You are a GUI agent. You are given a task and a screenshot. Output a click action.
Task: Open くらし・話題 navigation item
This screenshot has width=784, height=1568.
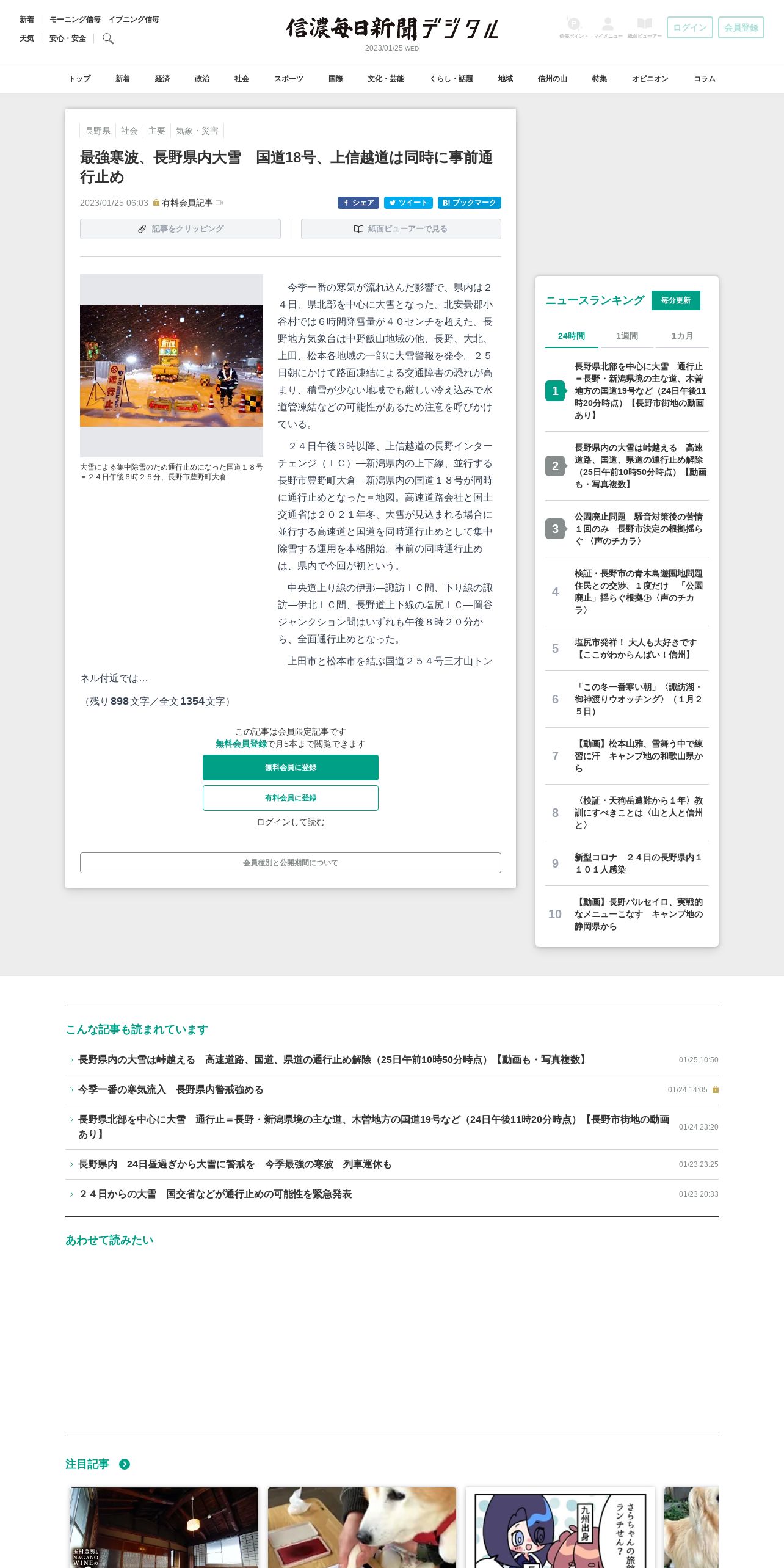pyautogui.click(x=451, y=79)
